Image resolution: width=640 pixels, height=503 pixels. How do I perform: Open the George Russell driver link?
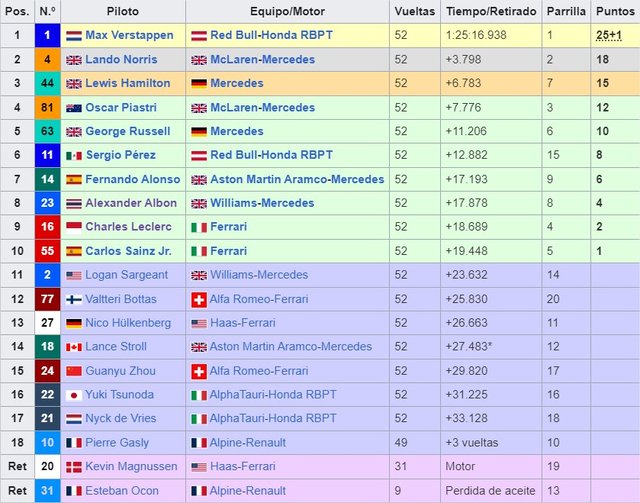[x=128, y=131]
